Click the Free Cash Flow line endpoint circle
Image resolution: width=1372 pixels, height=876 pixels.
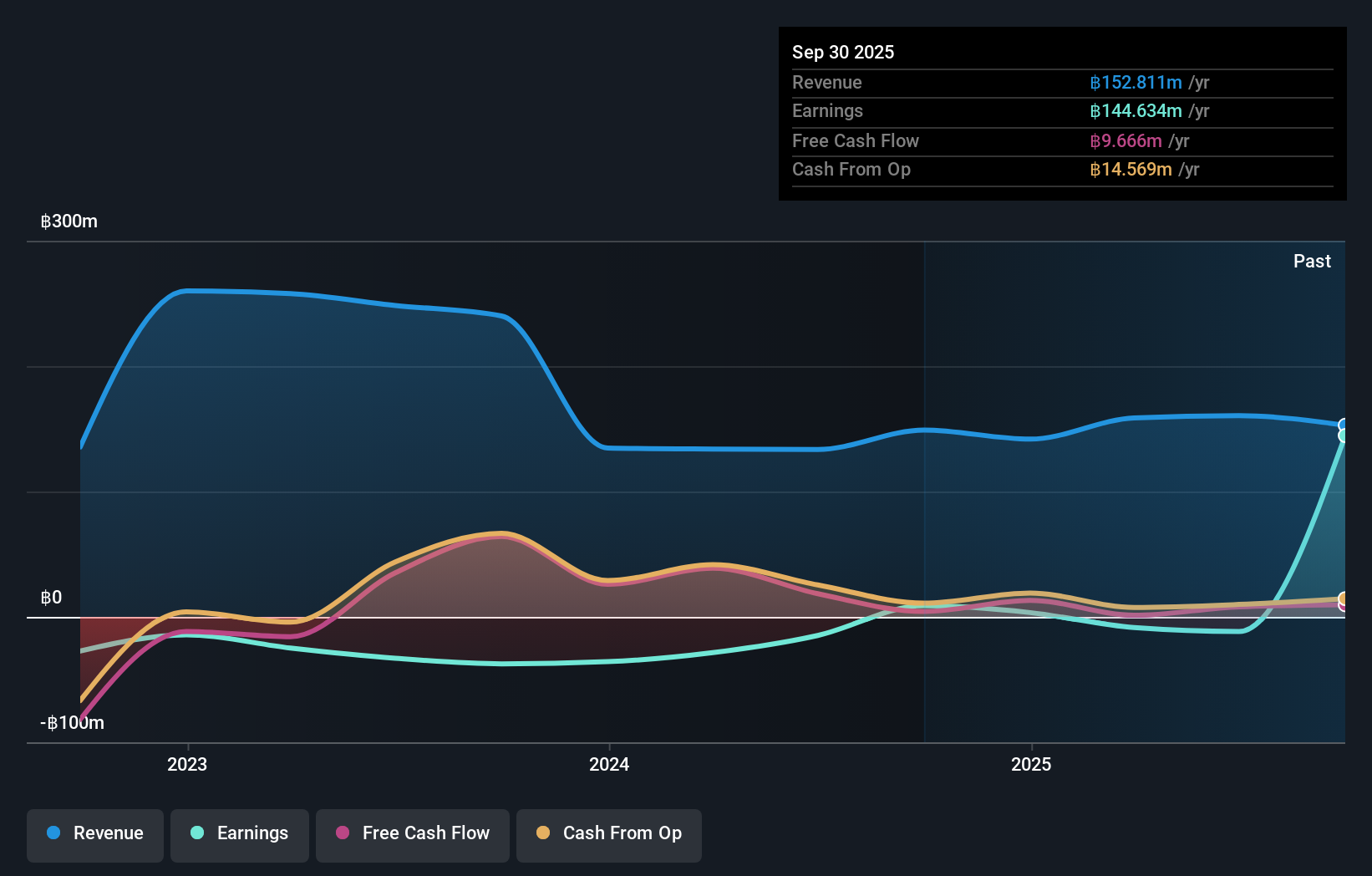tap(1343, 605)
